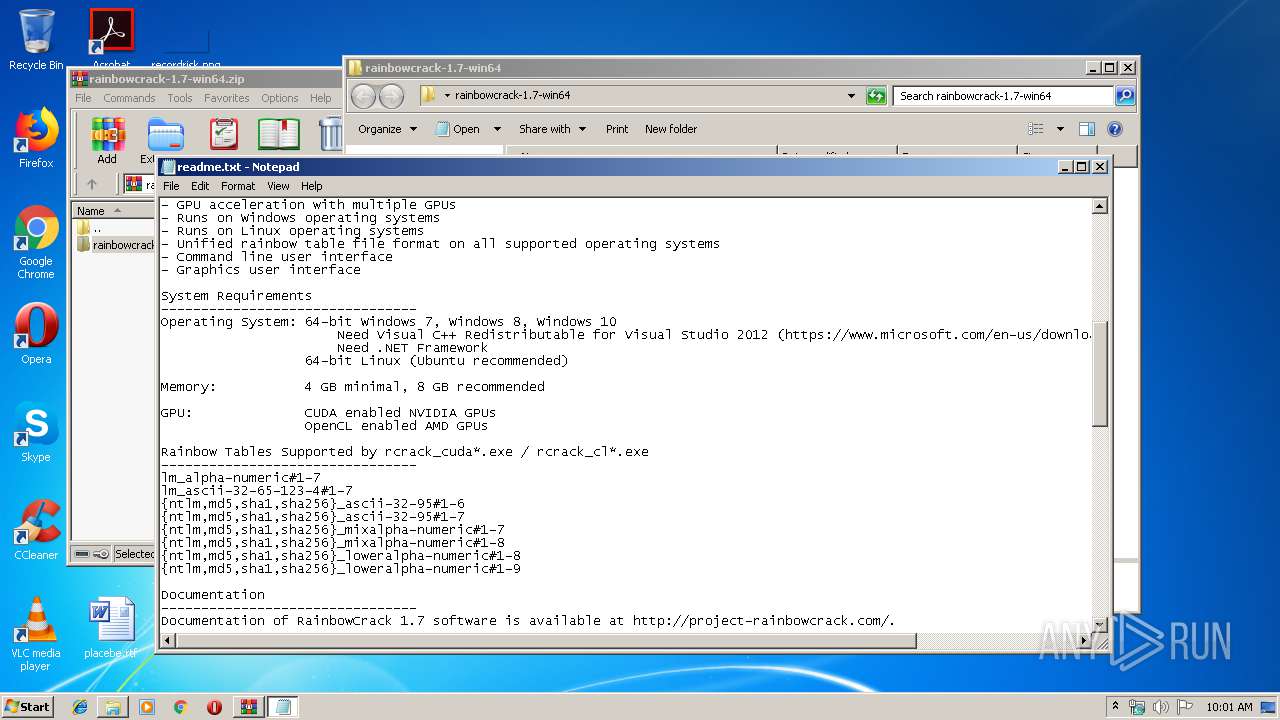
Task: Click the Test clipboard icon in WinRAR
Action: coord(223,134)
